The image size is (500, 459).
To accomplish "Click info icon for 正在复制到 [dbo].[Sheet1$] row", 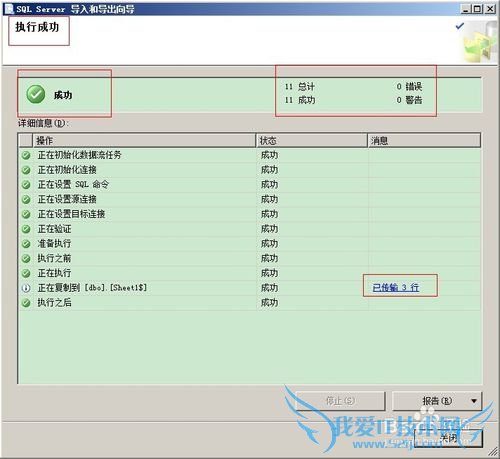I will tap(26, 288).
